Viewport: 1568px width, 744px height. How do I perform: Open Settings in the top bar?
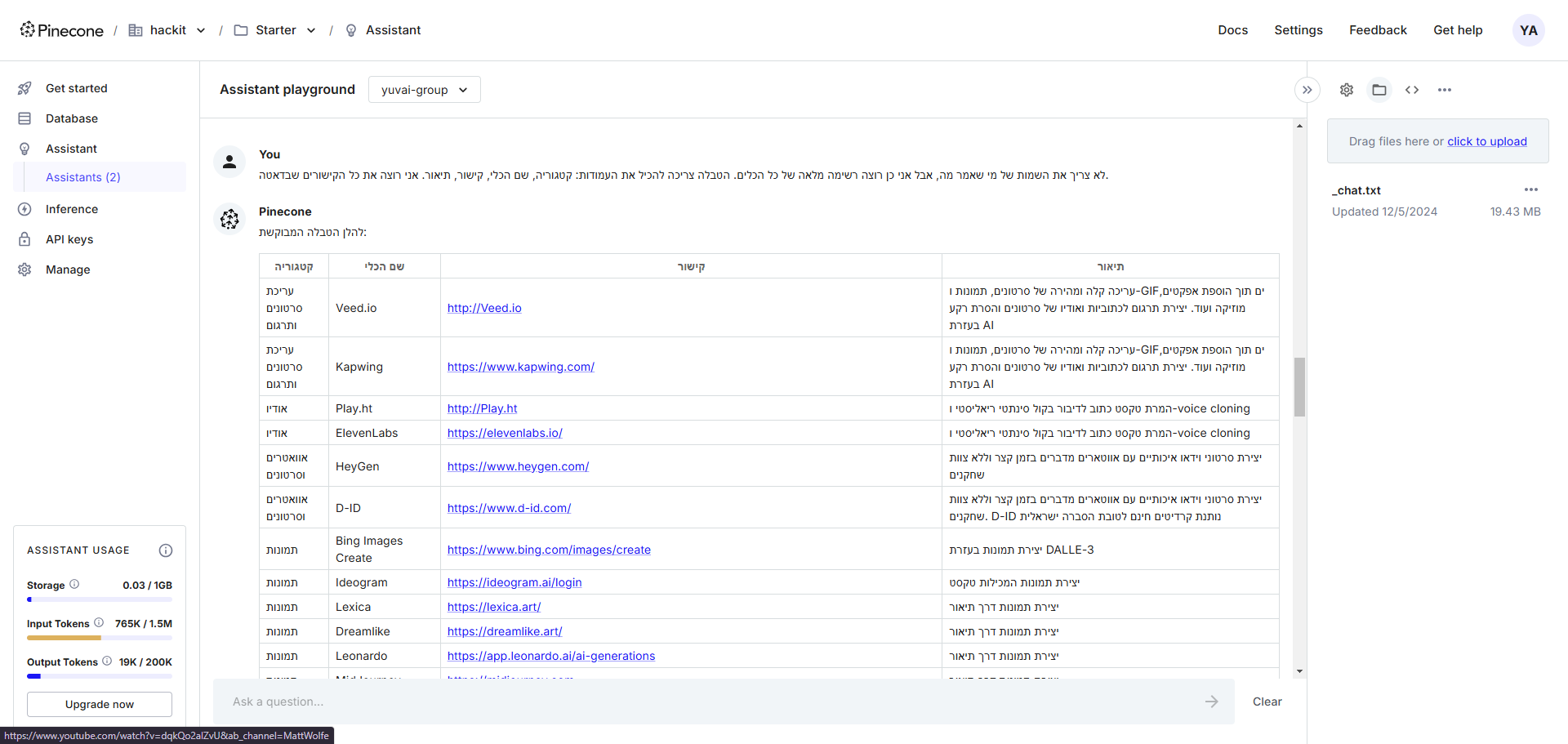pos(1298,30)
